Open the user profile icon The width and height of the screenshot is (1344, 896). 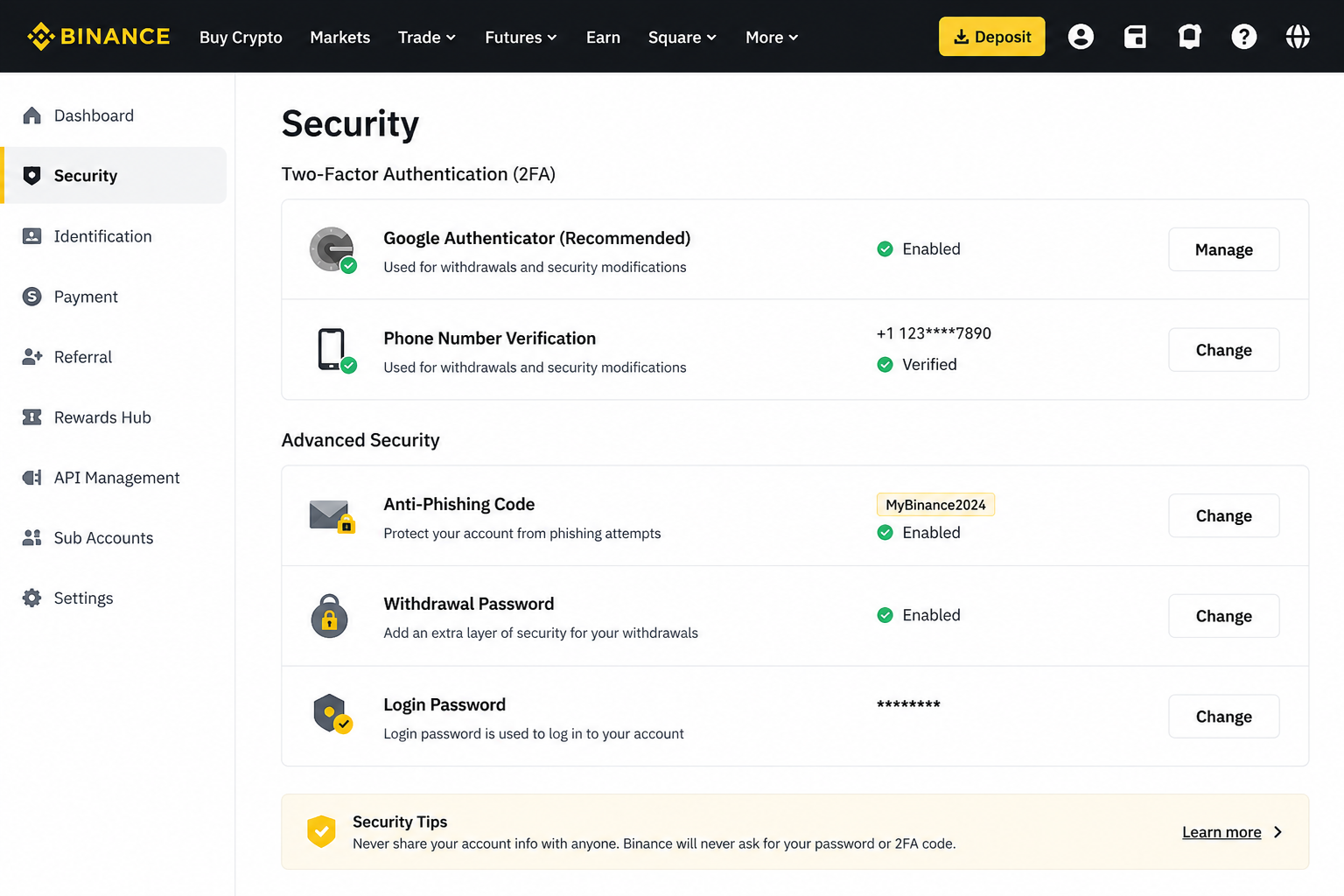click(1081, 37)
